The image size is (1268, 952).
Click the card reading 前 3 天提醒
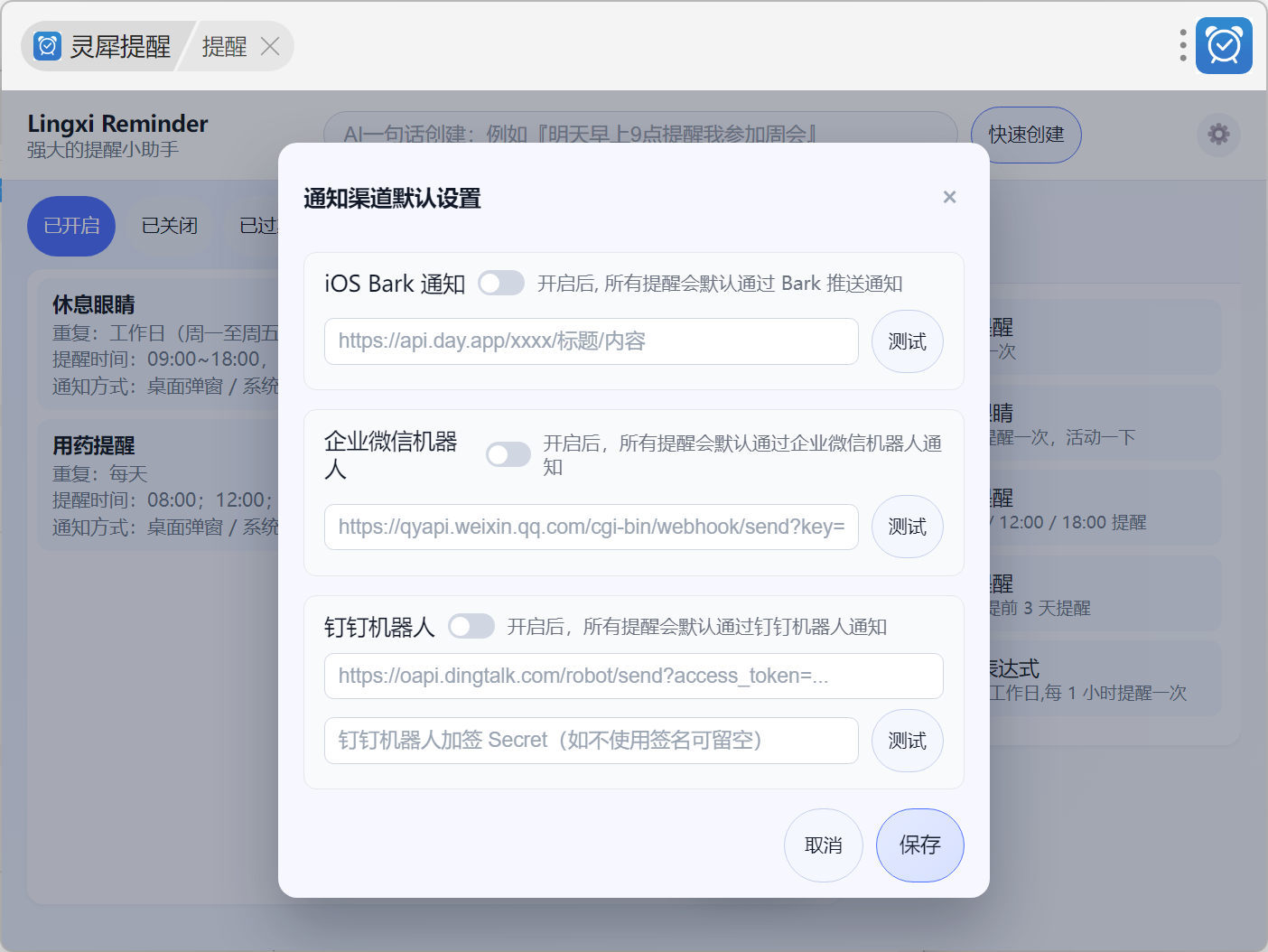(x=1105, y=595)
